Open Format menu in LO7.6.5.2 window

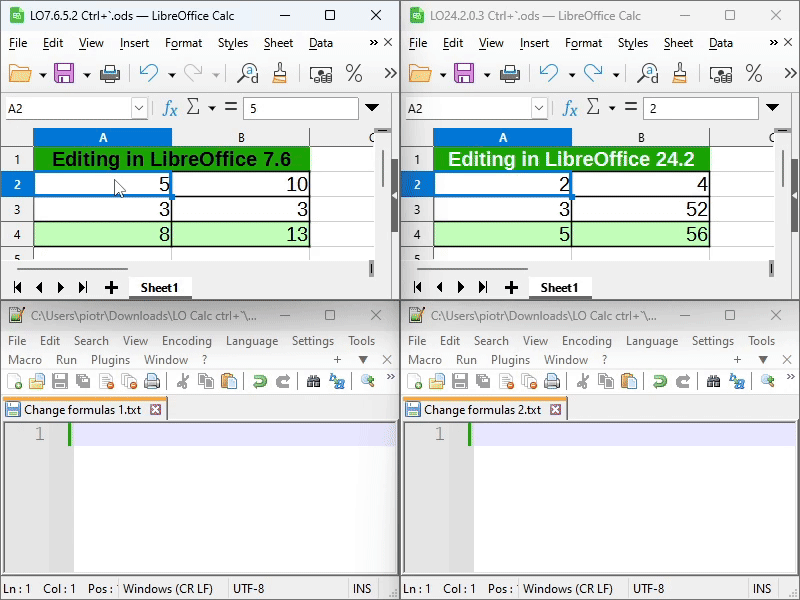183,43
